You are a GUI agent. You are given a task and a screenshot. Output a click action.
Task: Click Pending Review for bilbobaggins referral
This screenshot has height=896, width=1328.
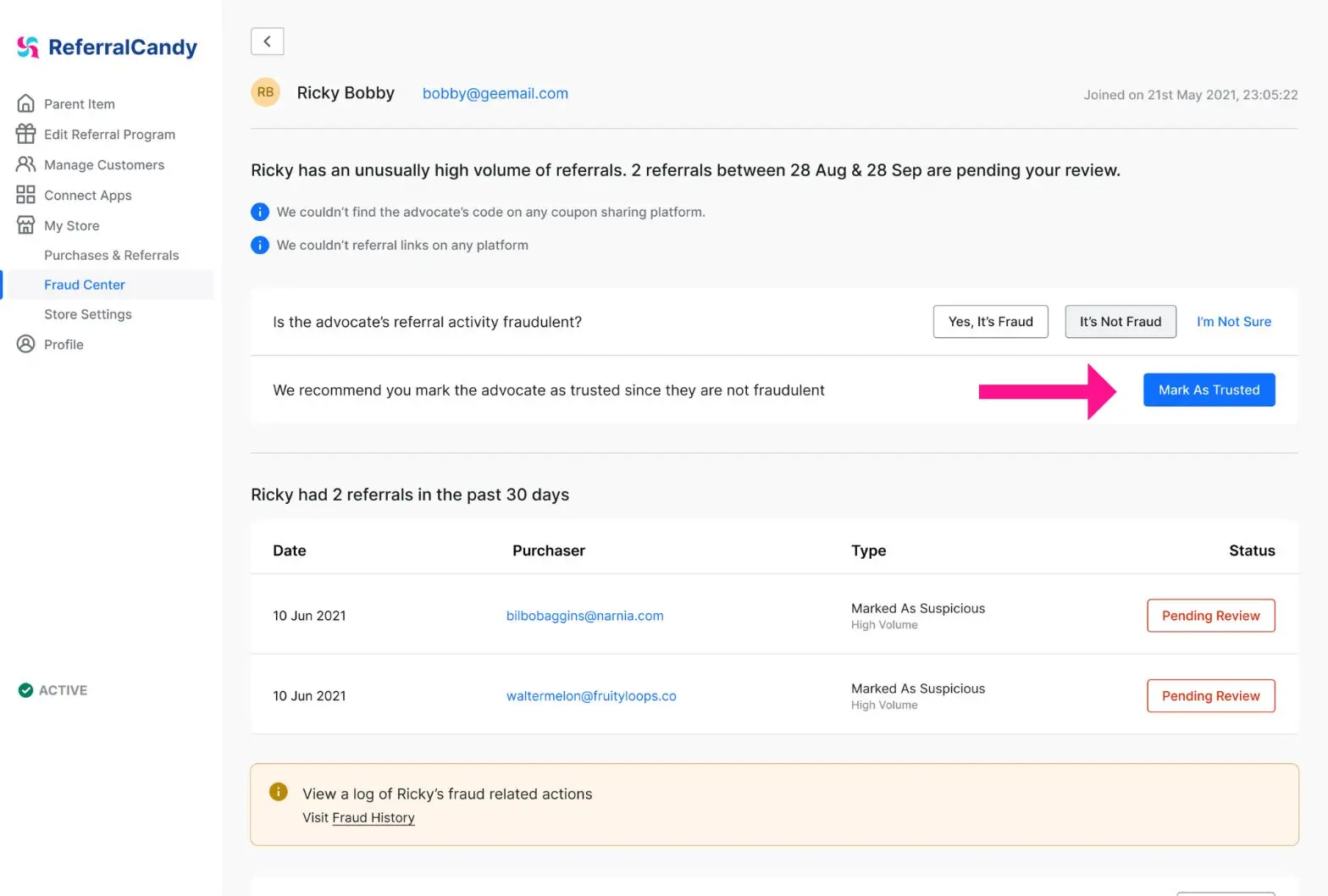click(x=1211, y=616)
